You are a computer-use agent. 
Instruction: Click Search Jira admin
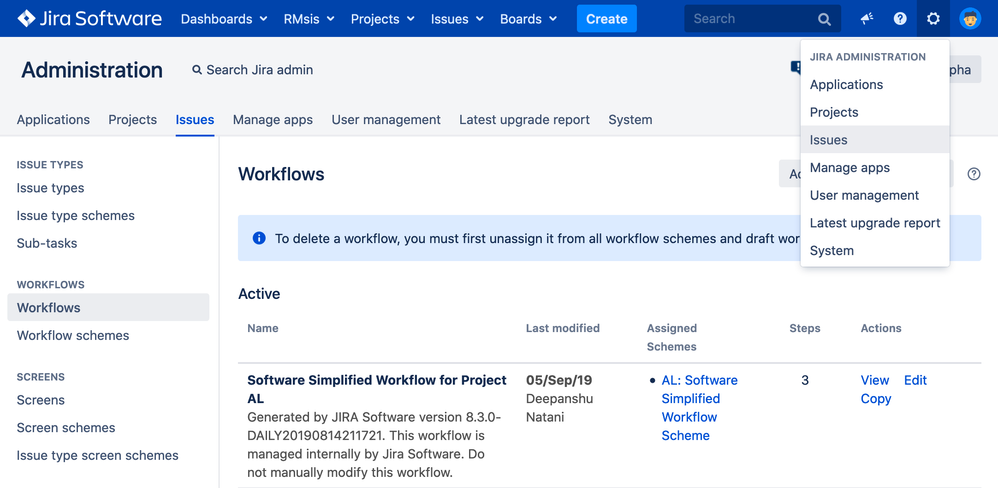click(253, 70)
